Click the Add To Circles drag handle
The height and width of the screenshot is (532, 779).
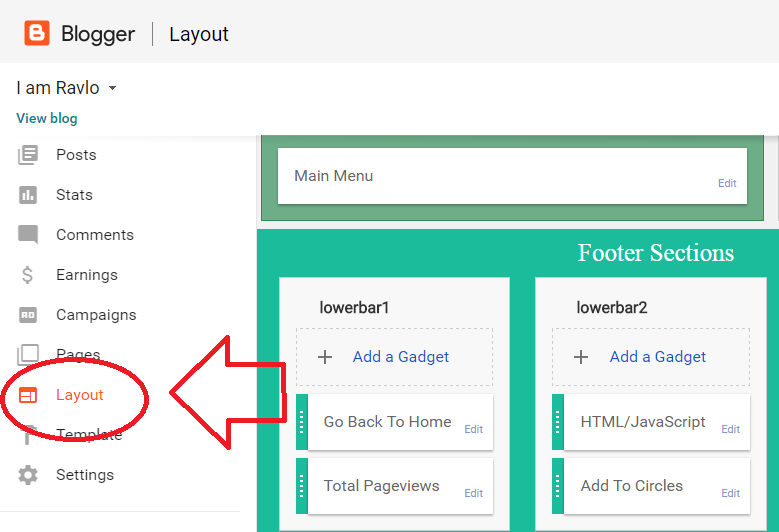click(x=558, y=486)
